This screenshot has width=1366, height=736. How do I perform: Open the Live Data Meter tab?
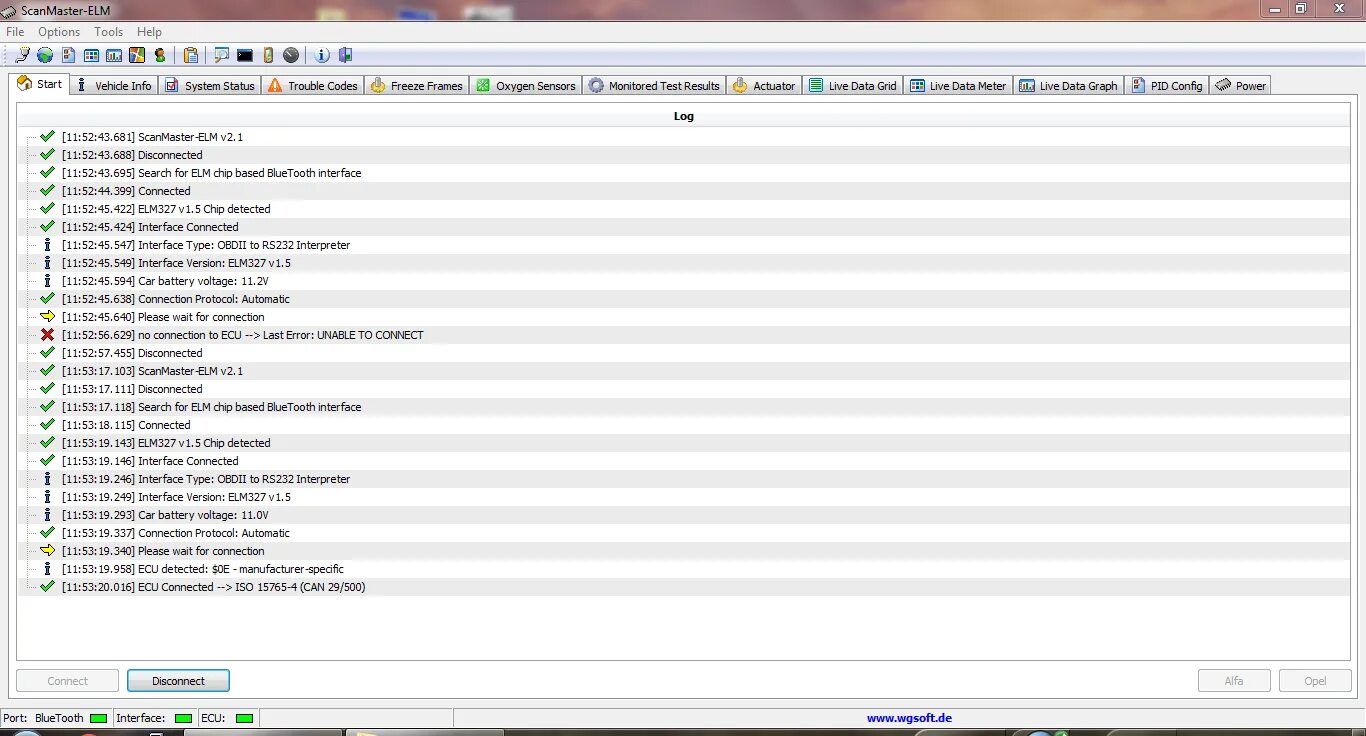tap(958, 86)
